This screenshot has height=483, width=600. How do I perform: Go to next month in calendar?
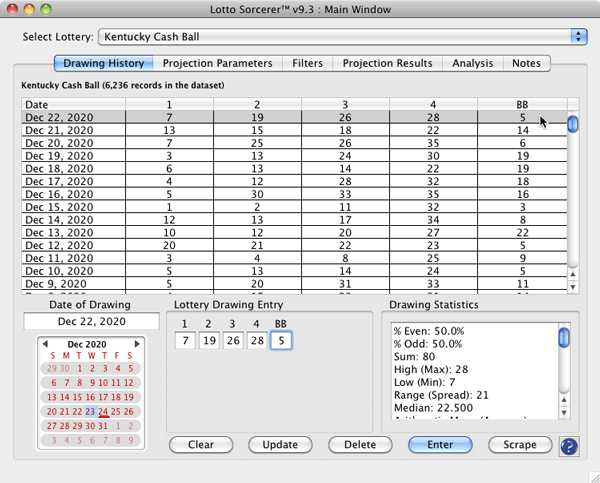(x=138, y=344)
